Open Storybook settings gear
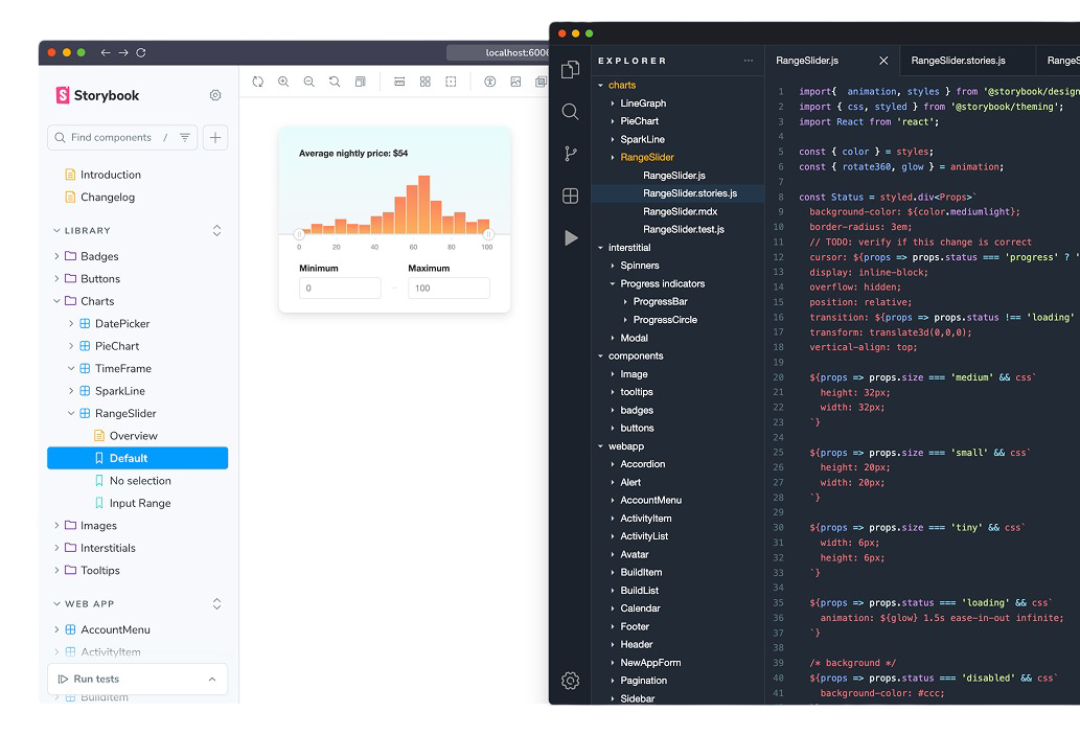 (215, 95)
